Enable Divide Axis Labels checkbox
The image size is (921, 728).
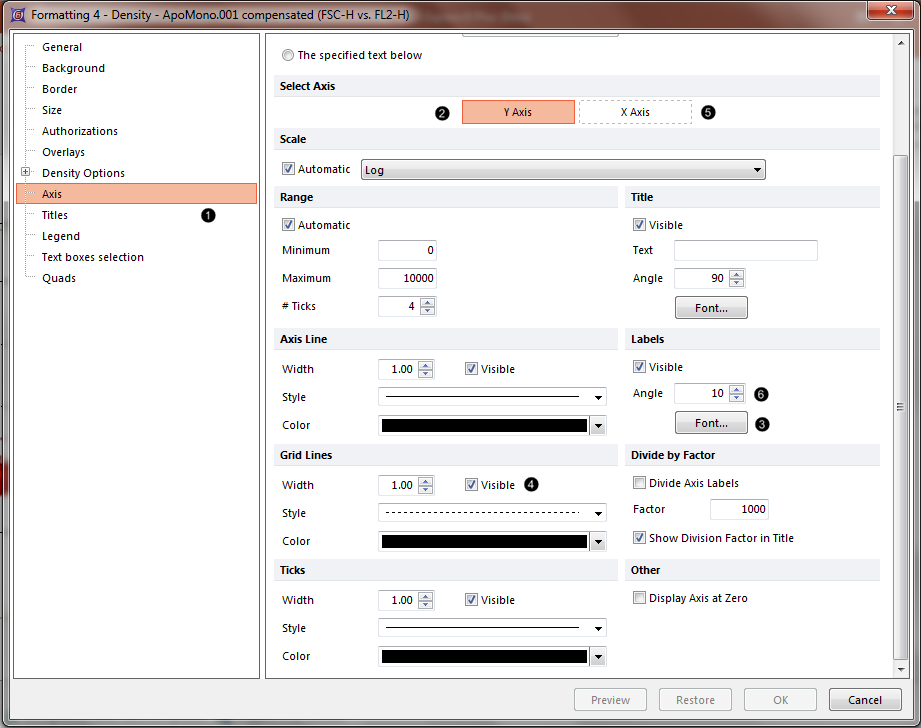(640, 483)
